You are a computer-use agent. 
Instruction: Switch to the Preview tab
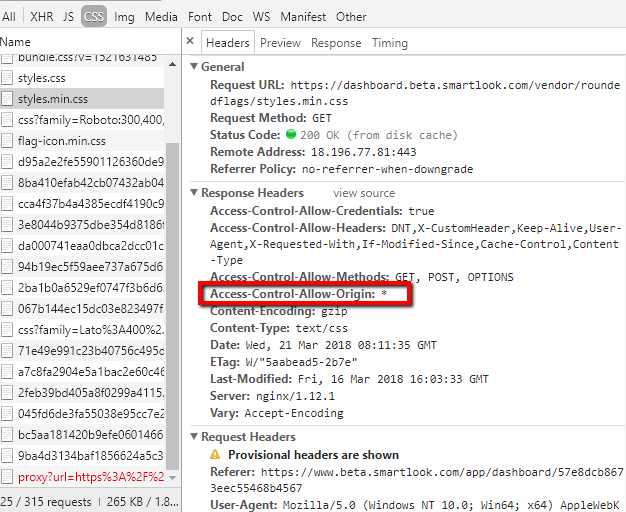[x=280, y=43]
